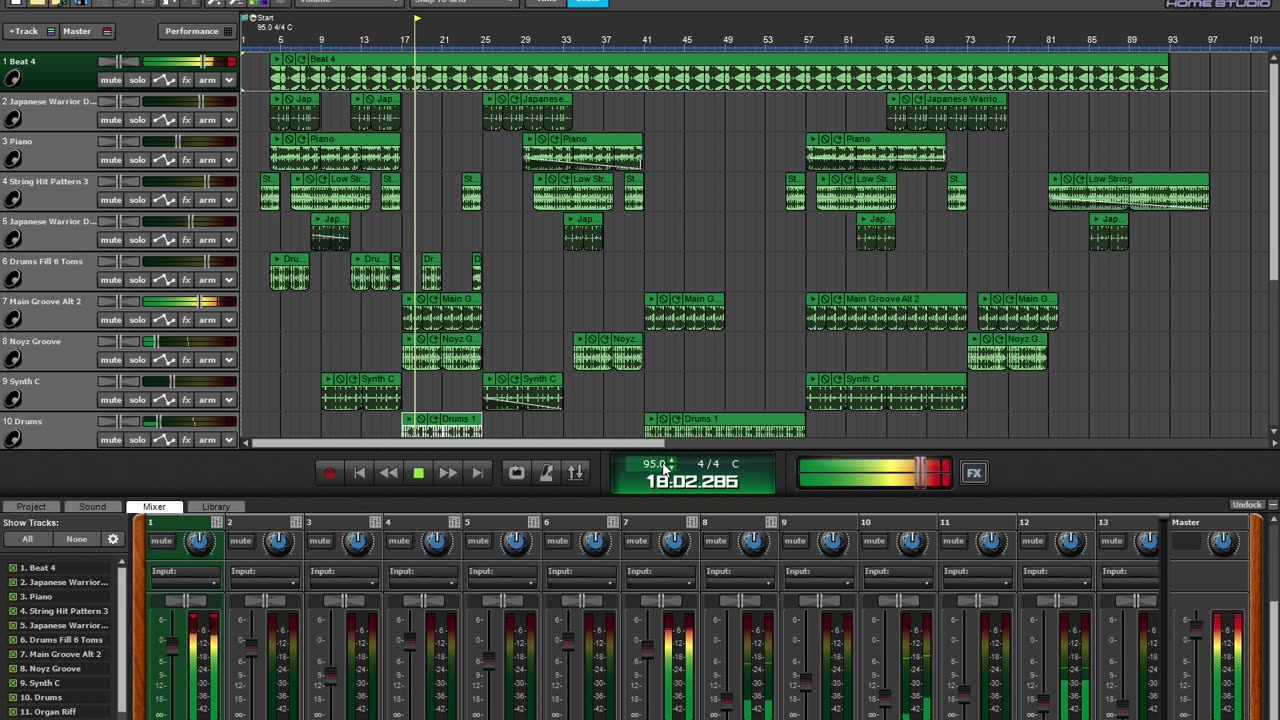The height and width of the screenshot is (720, 1280).
Task: Click the loop icon on Beat 4 clip
Action: point(301,59)
